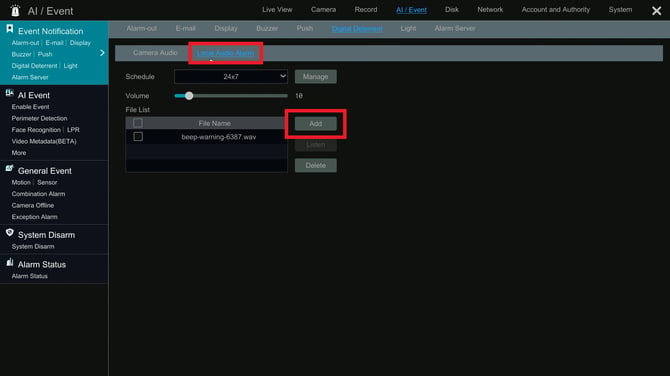Open Combination Alarm in sidebar
This screenshot has width=670, height=376.
coord(38,194)
